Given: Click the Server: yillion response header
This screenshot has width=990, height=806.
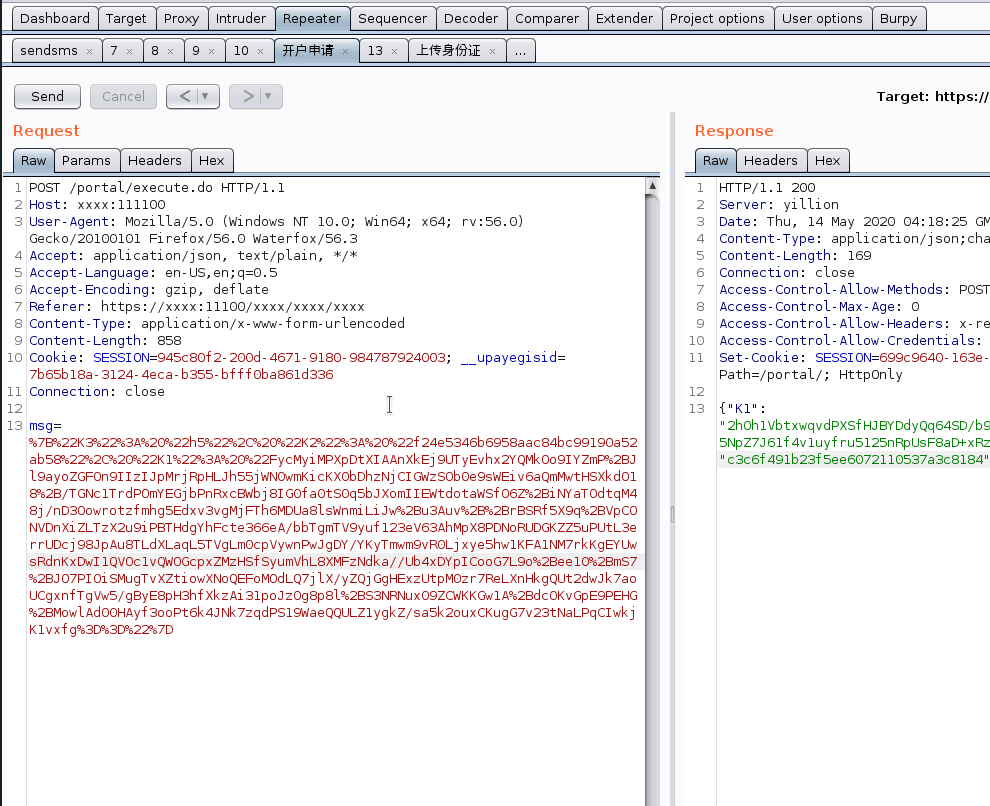Looking at the screenshot, I should [779, 204].
